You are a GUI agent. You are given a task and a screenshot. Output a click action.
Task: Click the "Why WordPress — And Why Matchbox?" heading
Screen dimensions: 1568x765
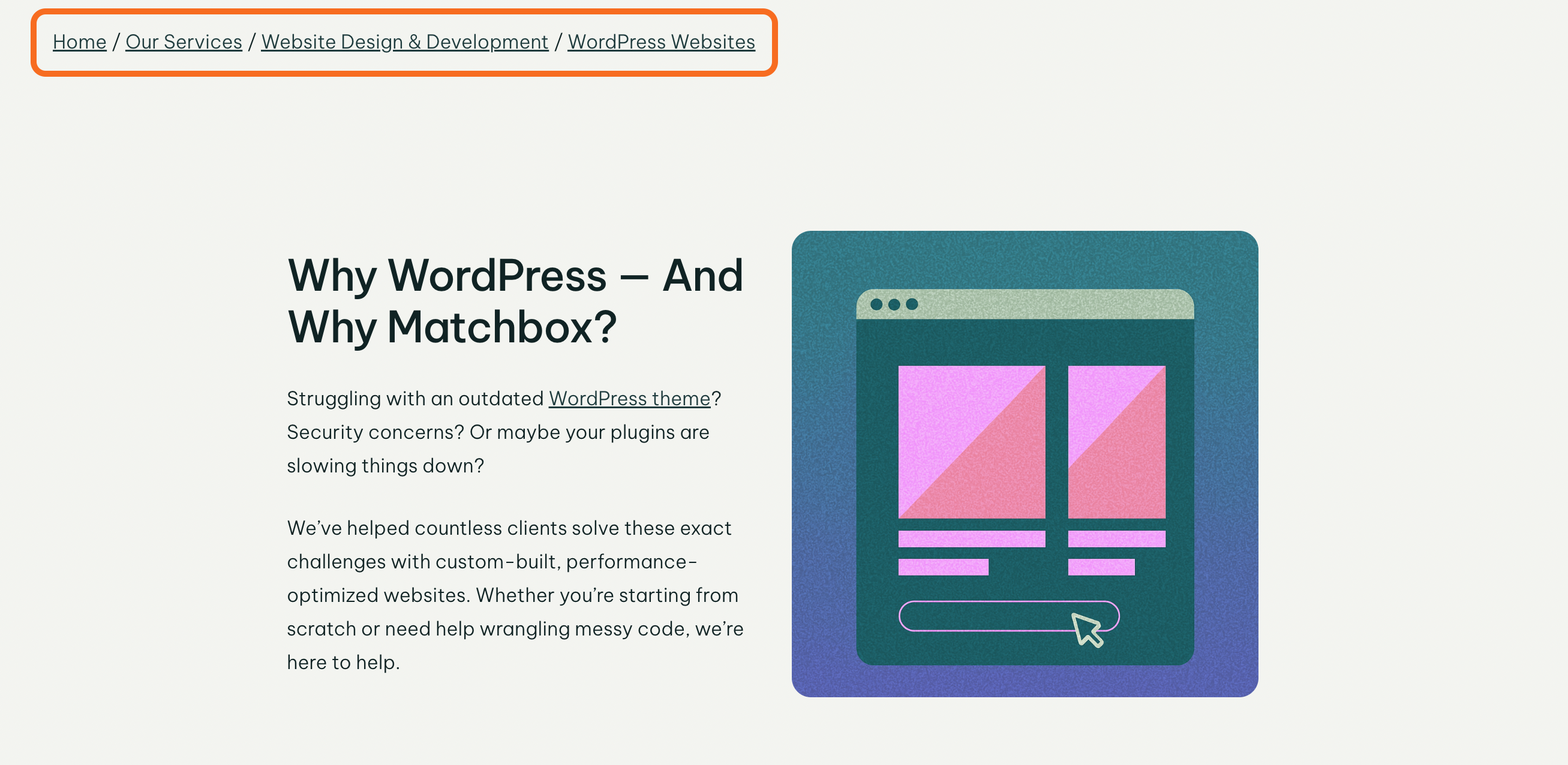pos(515,301)
